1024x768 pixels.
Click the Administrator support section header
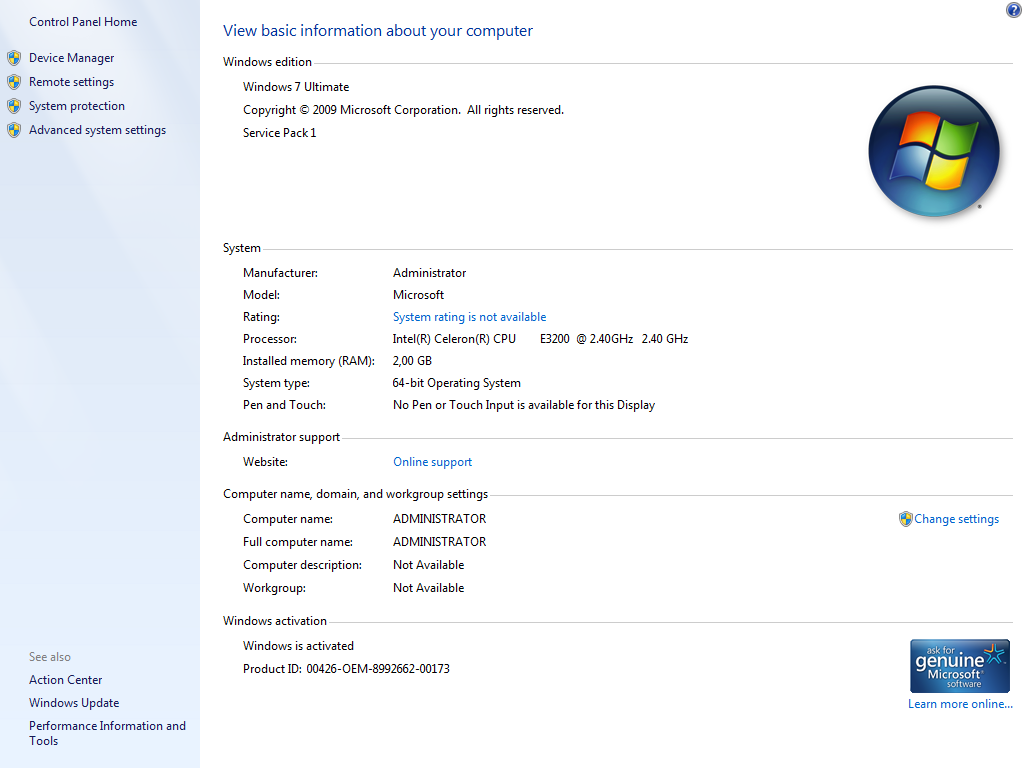point(281,437)
